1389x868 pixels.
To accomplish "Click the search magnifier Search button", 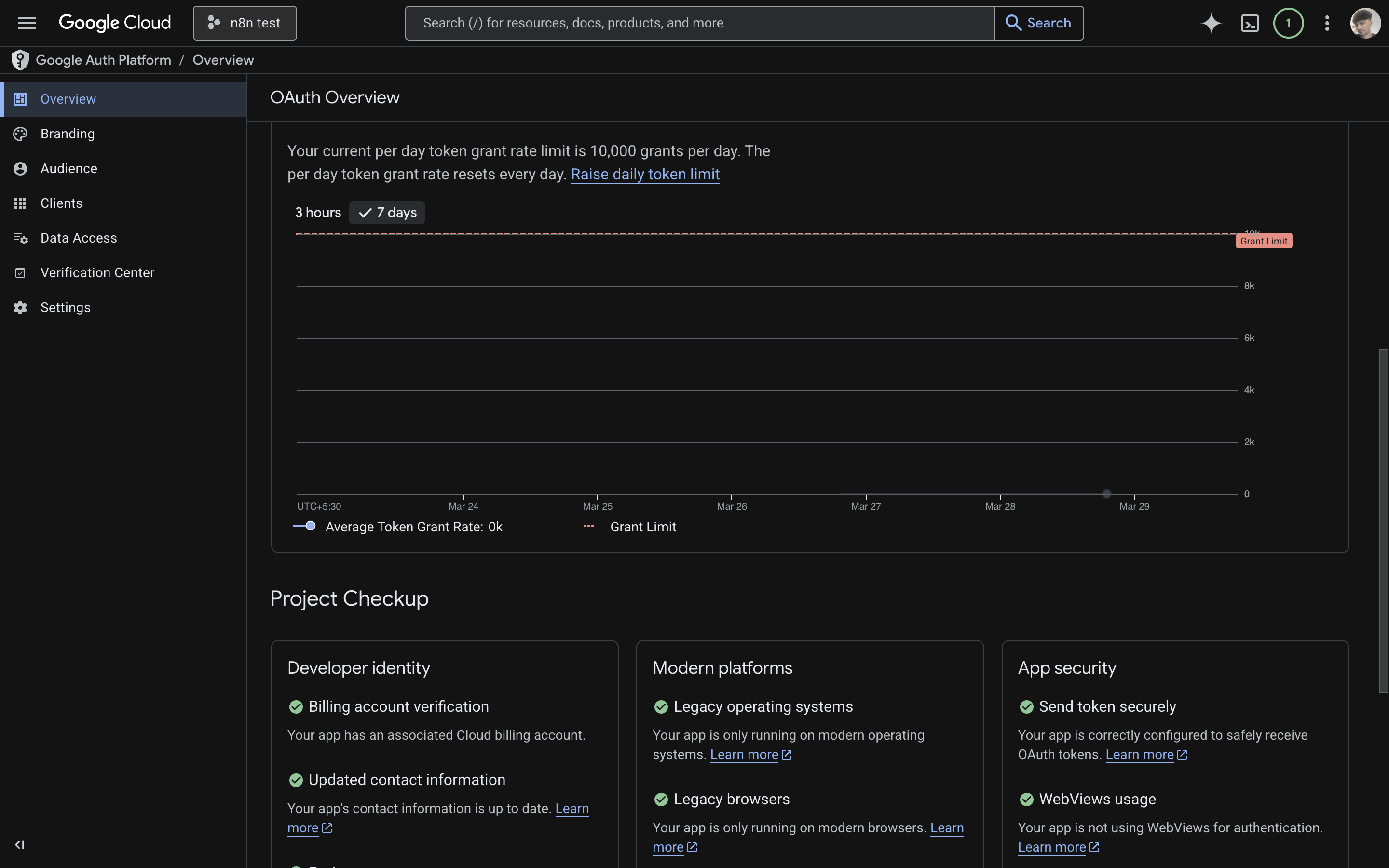I will pyautogui.click(x=1038, y=23).
